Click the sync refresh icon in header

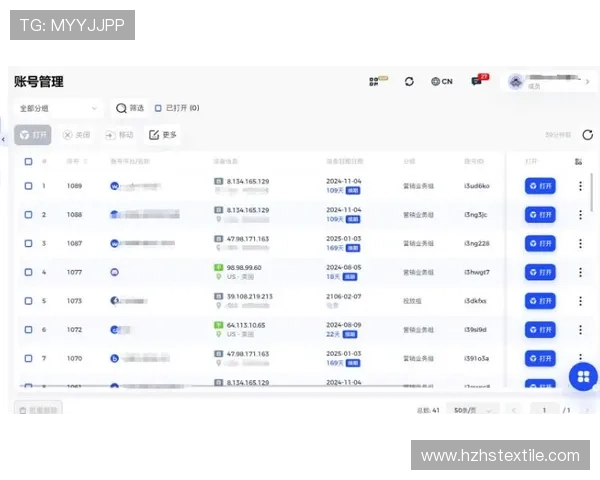tap(409, 82)
